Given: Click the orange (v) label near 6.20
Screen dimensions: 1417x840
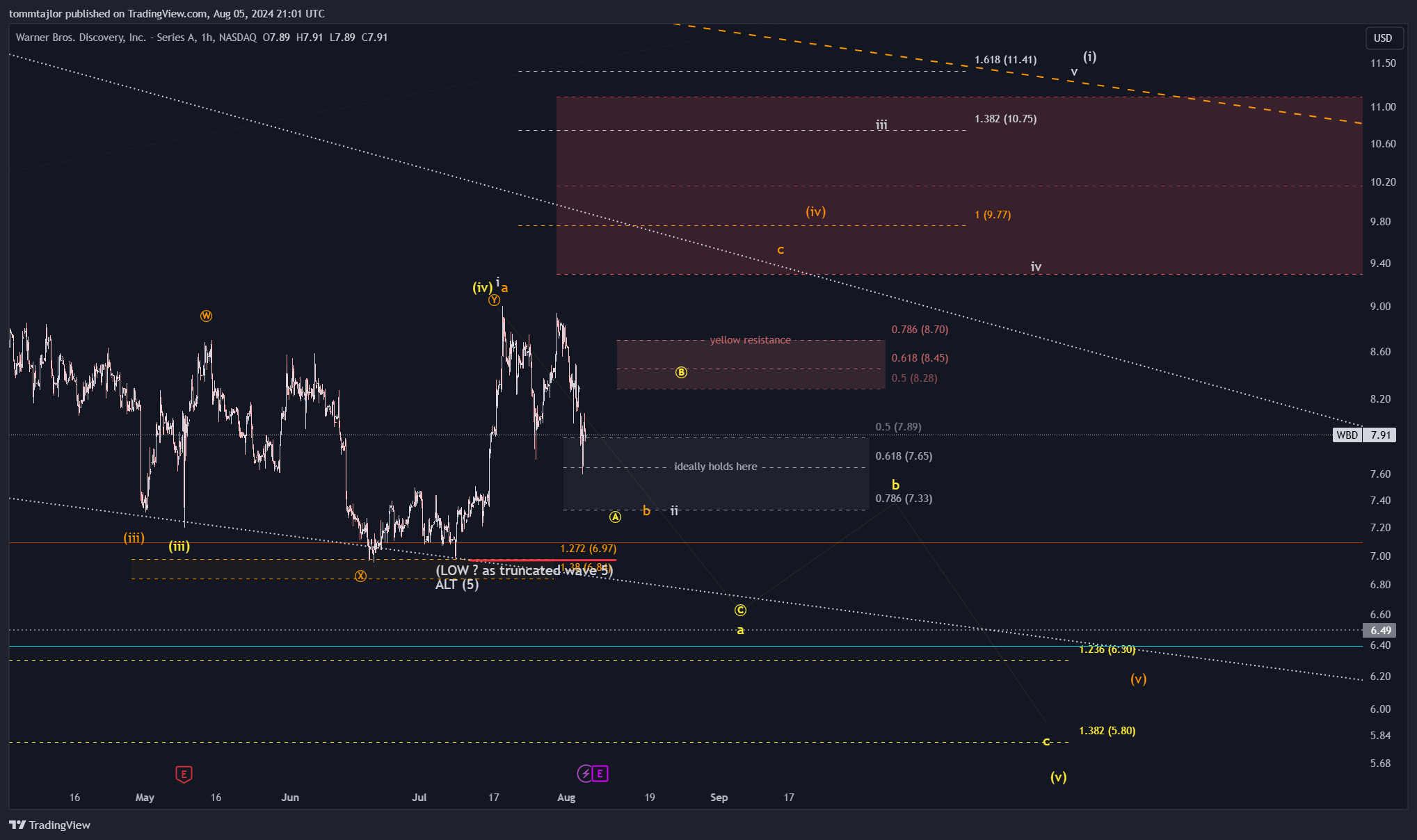Looking at the screenshot, I should tap(1138, 679).
